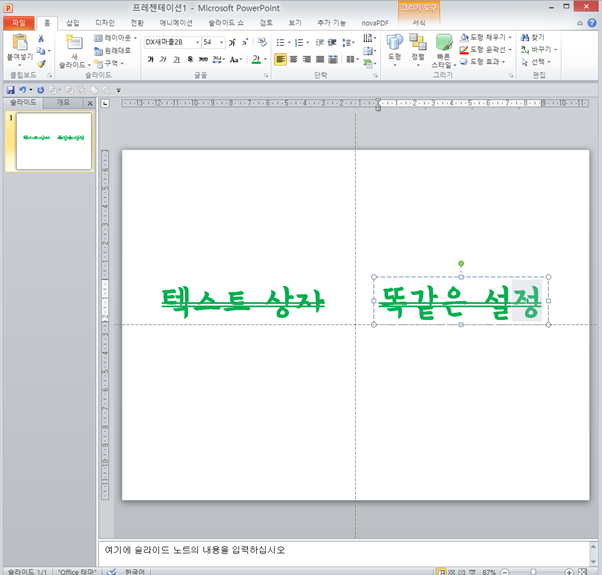Toggle align text left
This screenshot has width=602, height=575.
[x=280, y=59]
